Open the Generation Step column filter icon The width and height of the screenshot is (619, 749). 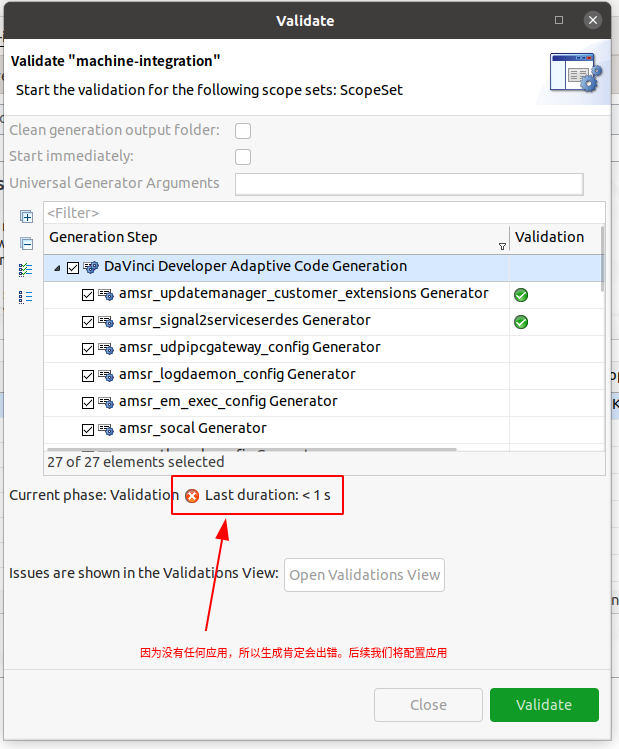pyautogui.click(x=502, y=246)
